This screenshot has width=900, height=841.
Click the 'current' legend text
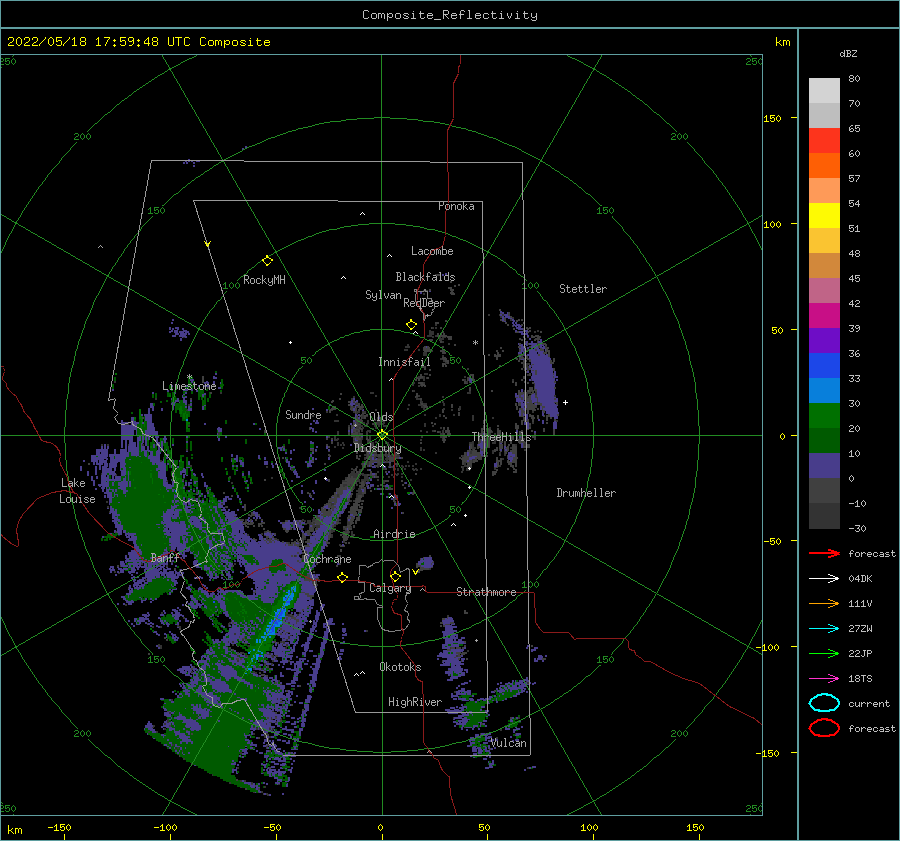pos(869,703)
